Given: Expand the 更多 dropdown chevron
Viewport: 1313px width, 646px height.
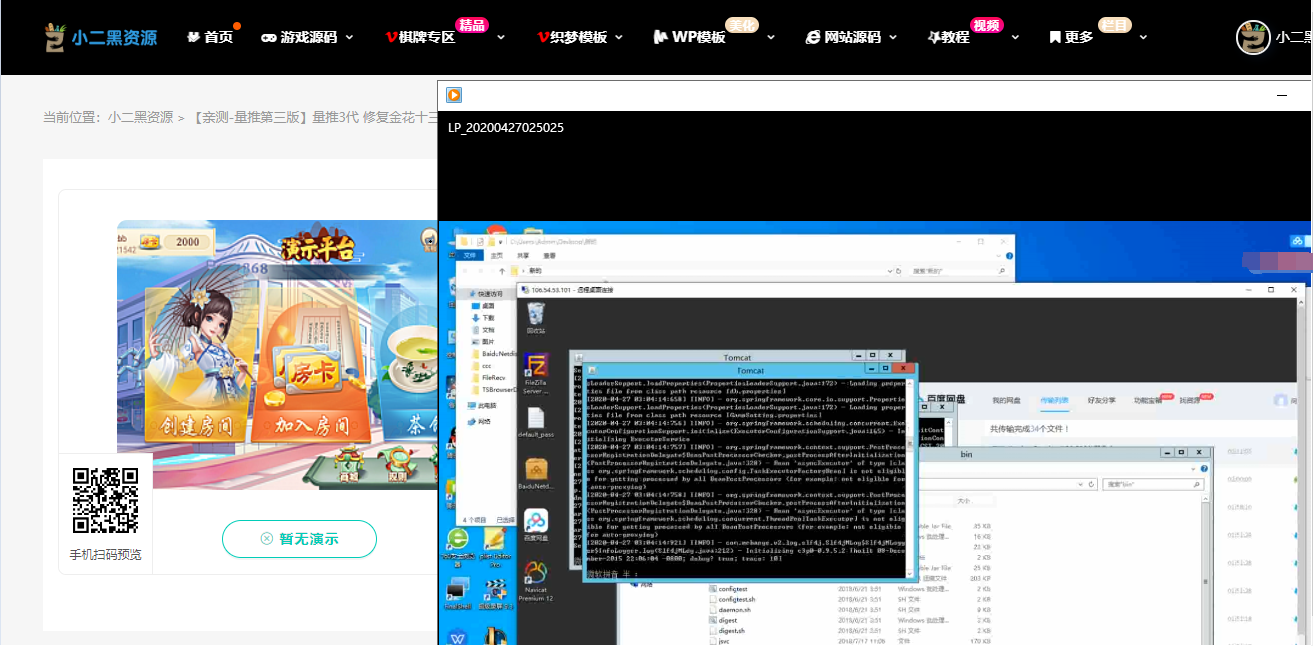Looking at the screenshot, I should (x=1143, y=37).
